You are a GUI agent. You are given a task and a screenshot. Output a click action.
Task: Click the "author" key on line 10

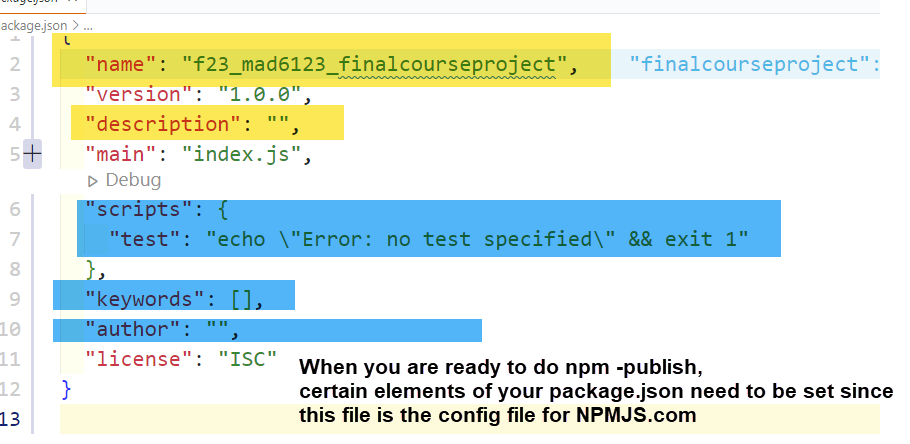pos(127,329)
